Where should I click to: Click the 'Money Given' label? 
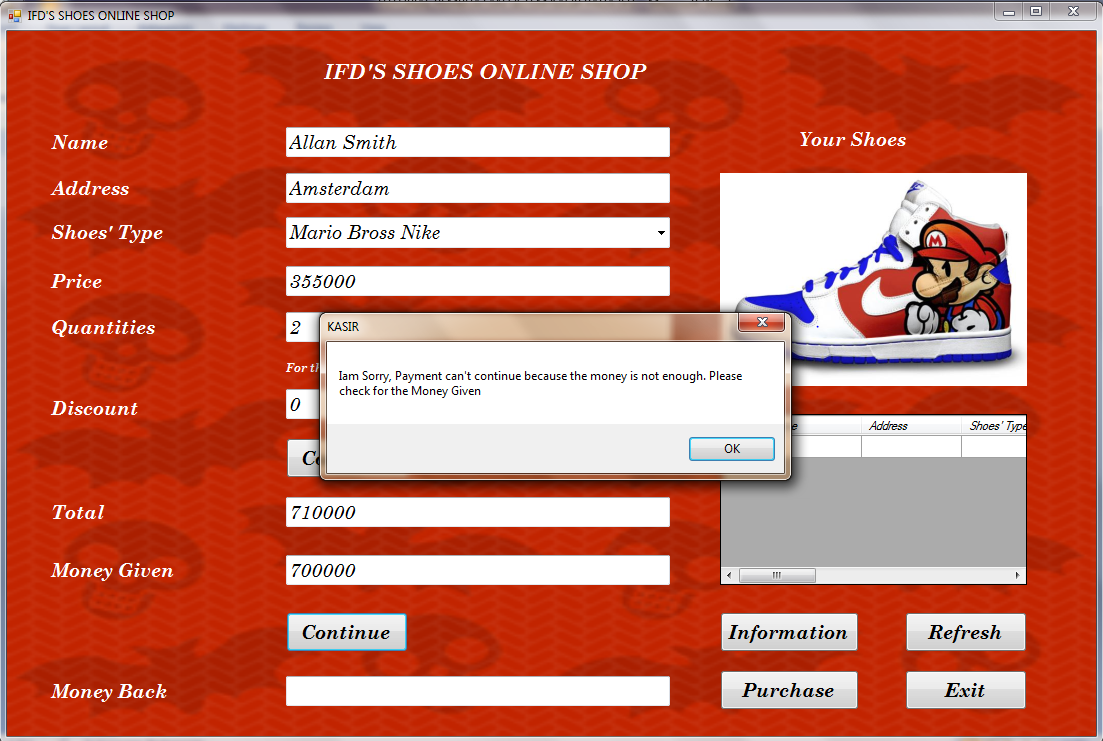112,570
